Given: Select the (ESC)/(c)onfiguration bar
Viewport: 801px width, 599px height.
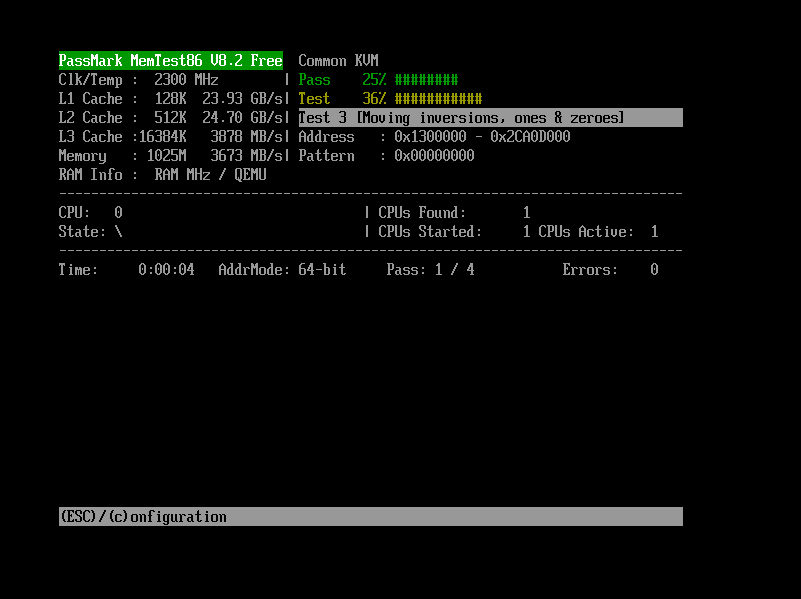Looking at the screenshot, I should click(371, 516).
